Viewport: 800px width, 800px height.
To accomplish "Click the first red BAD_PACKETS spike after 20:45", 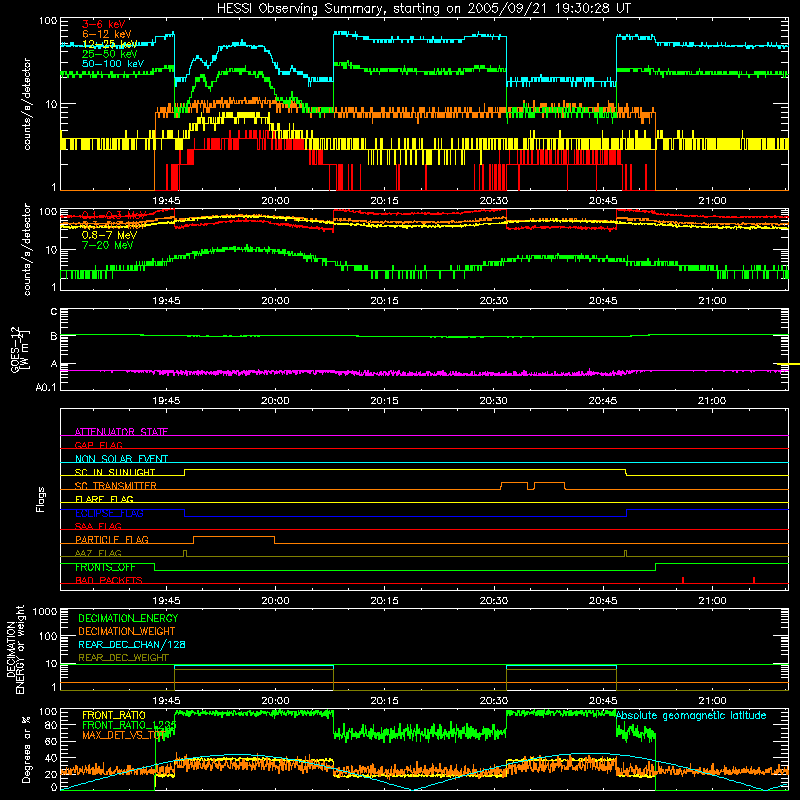I will click(683, 580).
